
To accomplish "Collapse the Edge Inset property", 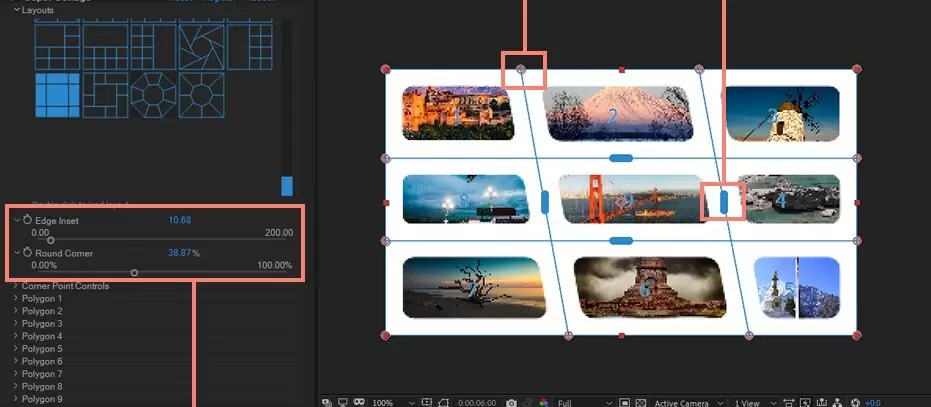I will pyautogui.click(x=17, y=220).
